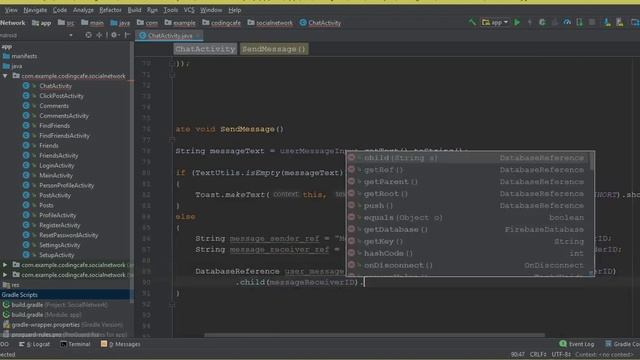
Task: Click the autocomplete popup scrollbar
Action: pyautogui.click(x=591, y=162)
